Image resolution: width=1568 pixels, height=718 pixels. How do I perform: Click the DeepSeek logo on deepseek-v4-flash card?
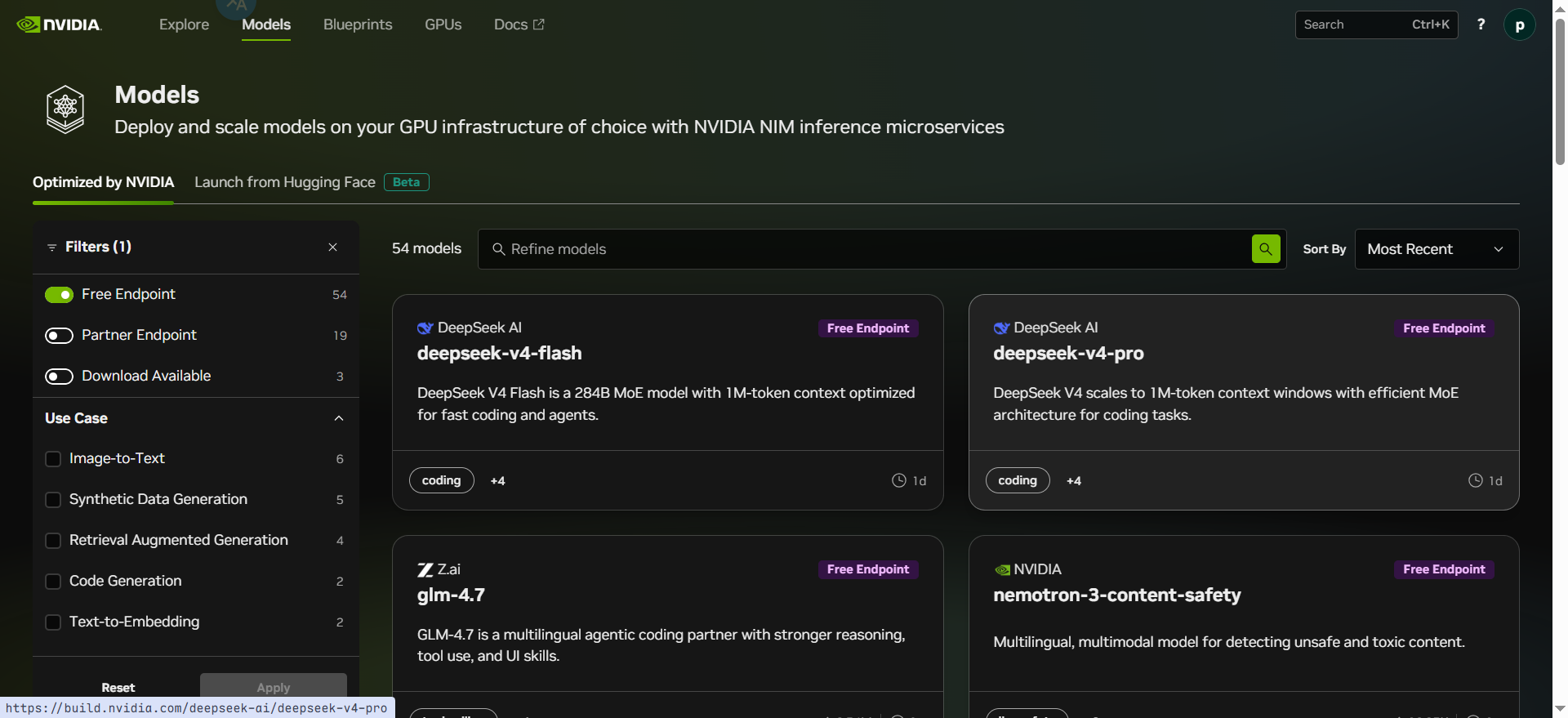coord(425,328)
